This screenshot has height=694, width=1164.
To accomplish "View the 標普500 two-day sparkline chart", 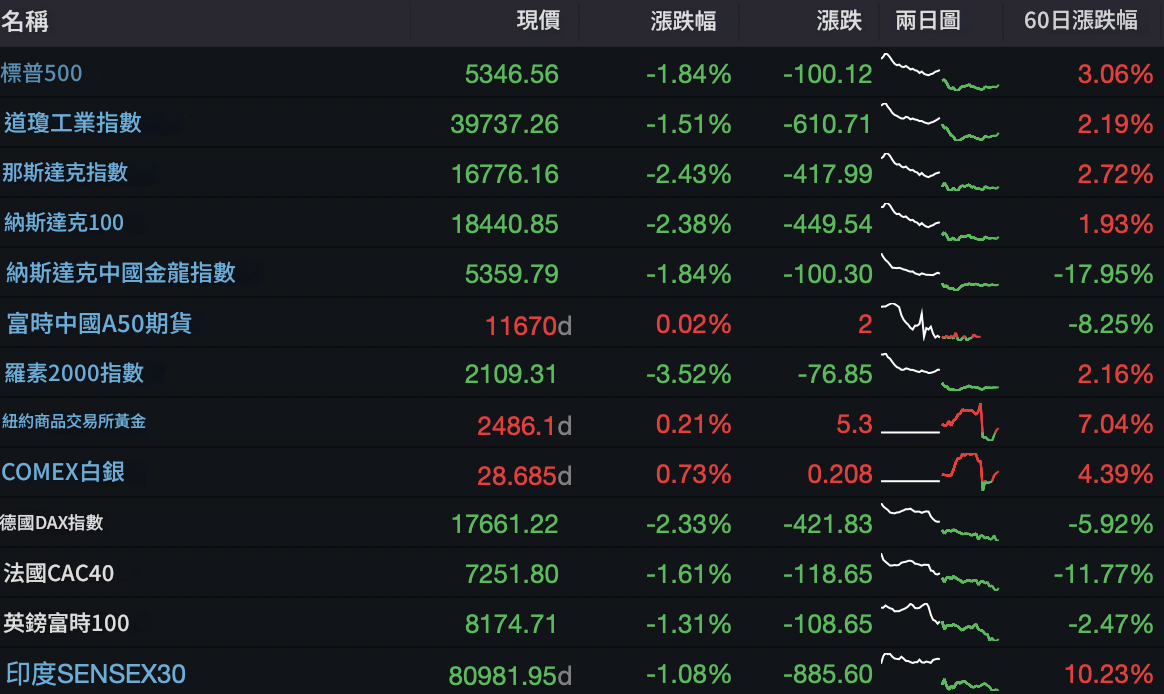I will click(x=940, y=72).
